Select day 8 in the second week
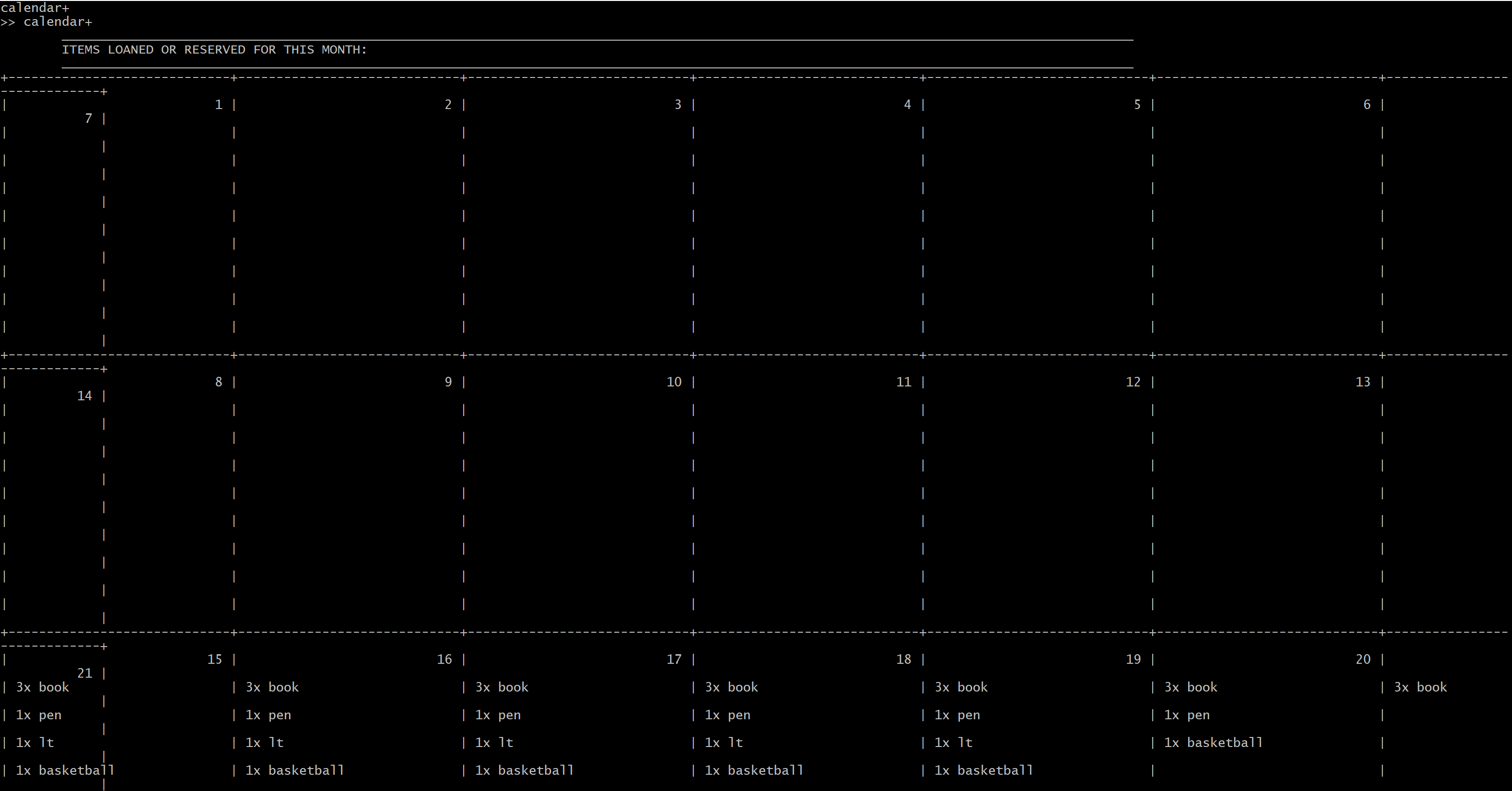The image size is (1512, 791). pos(218,383)
